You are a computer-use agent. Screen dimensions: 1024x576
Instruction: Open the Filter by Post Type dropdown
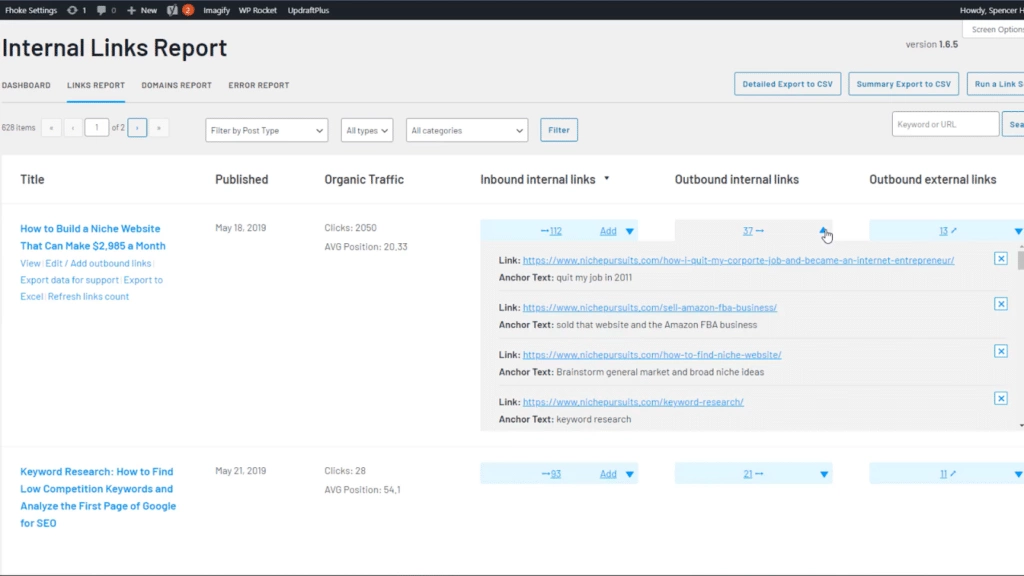(x=266, y=130)
